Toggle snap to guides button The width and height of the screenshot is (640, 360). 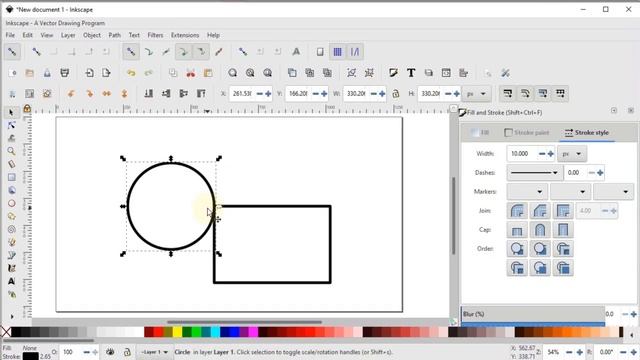pyautogui.click(x=355, y=52)
